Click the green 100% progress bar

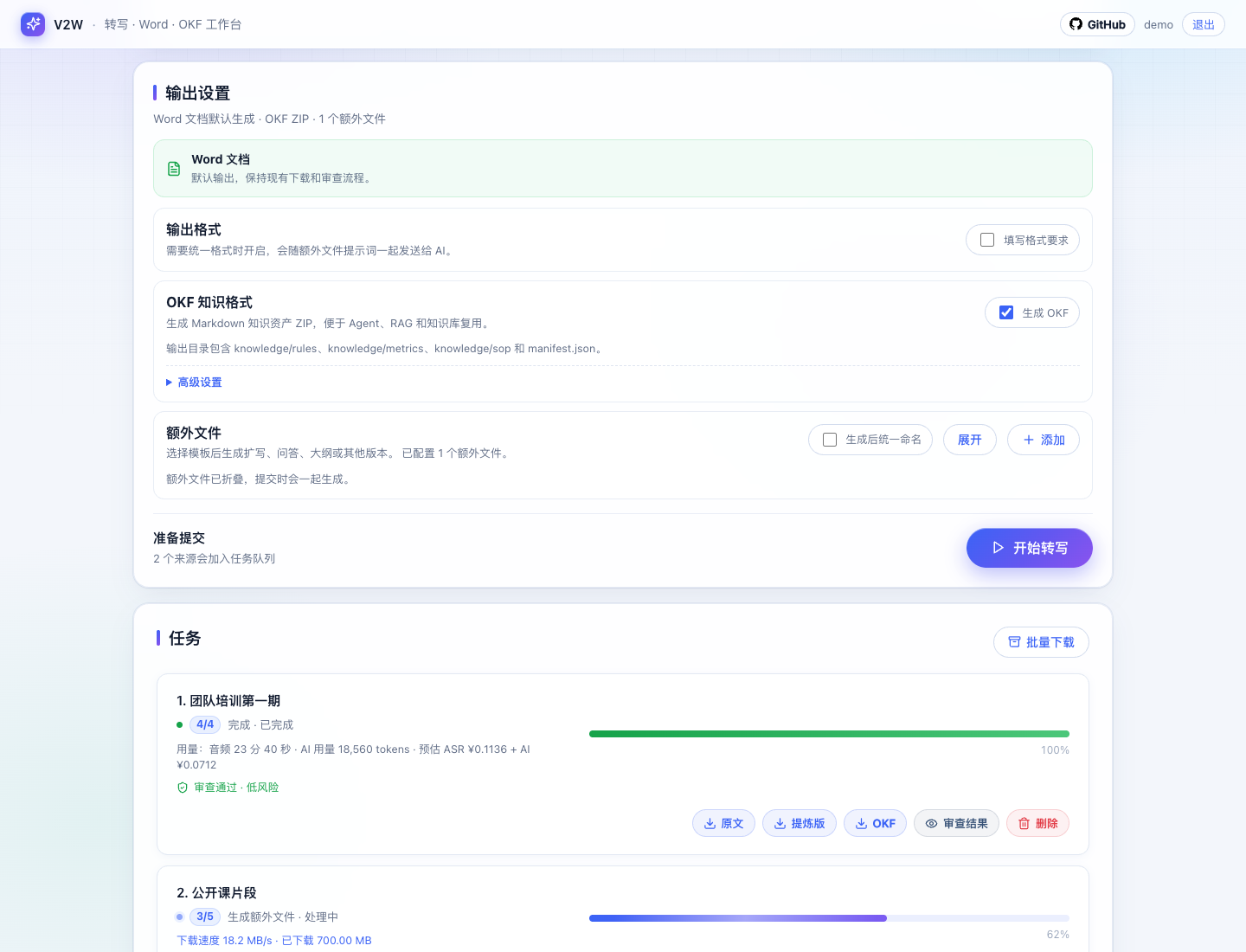[829, 734]
